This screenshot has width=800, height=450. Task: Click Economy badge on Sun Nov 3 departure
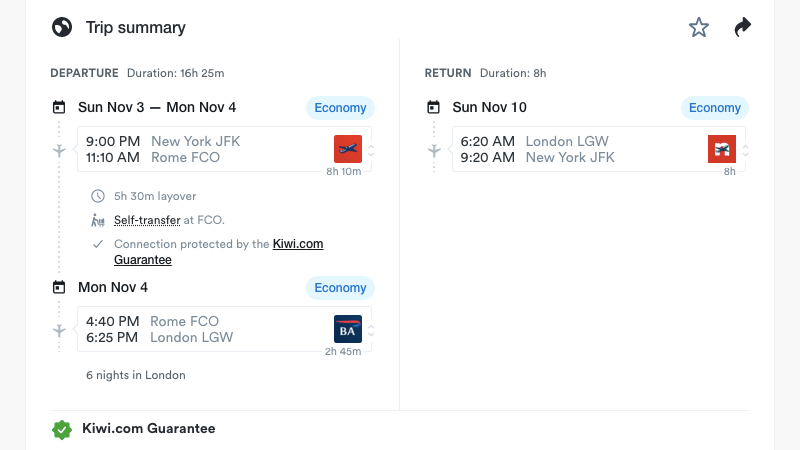click(x=340, y=108)
